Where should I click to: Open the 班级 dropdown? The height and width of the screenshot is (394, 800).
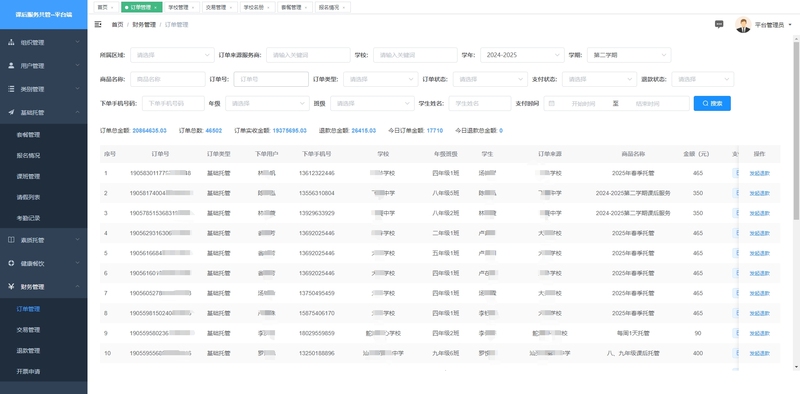(372, 104)
